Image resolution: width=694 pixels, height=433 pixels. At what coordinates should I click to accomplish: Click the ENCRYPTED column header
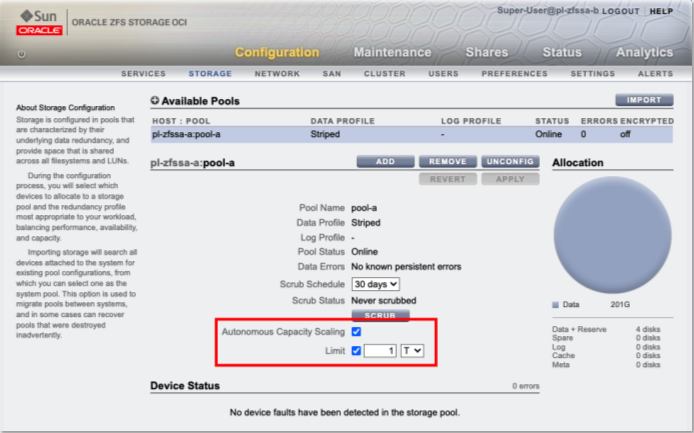pyautogui.click(x=647, y=121)
